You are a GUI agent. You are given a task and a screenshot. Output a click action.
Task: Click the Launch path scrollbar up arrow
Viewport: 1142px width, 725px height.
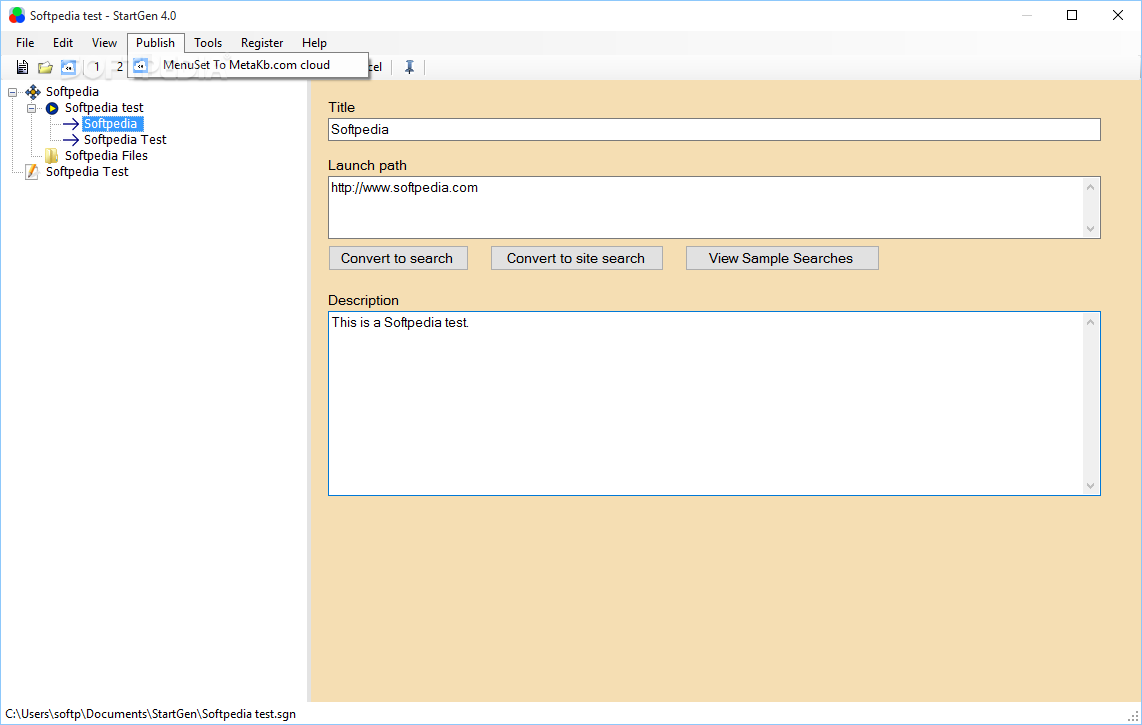(x=1090, y=187)
